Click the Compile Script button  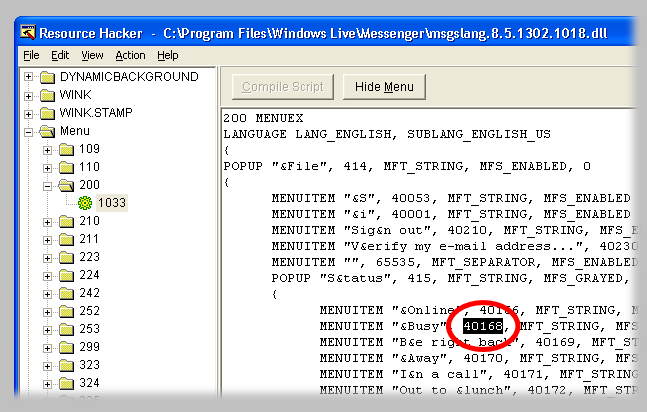pyautogui.click(x=283, y=87)
